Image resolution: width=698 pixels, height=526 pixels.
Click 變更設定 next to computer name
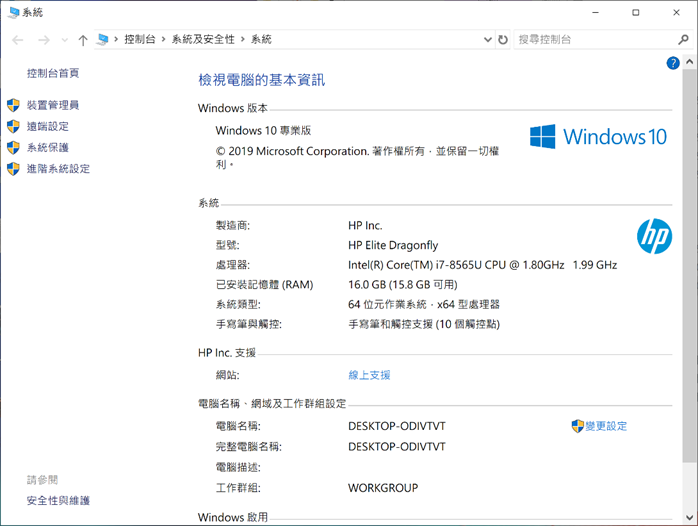pos(606,426)
